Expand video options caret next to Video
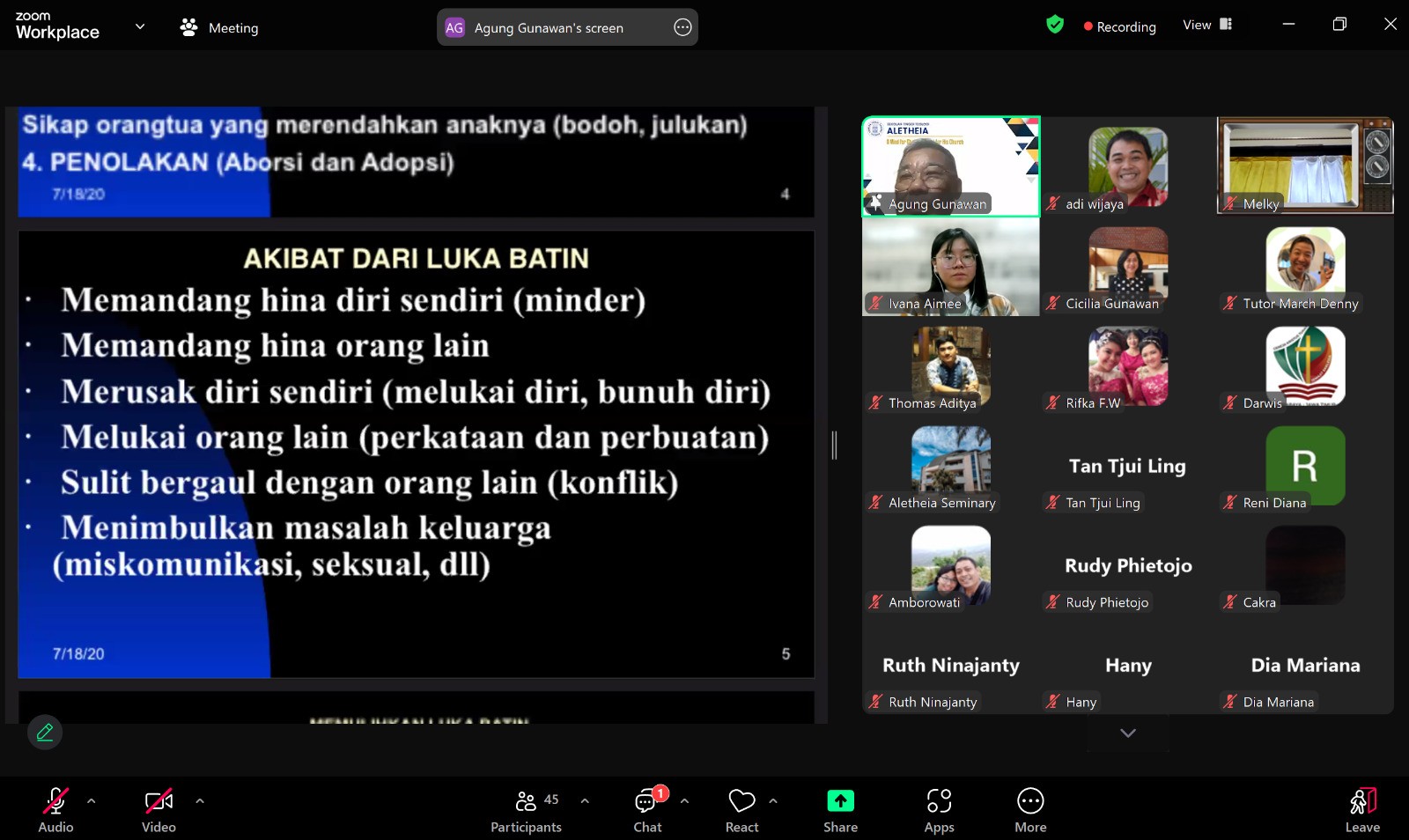Image resolution: width=1409 pixels, height=840 pixels. point(200,801)
